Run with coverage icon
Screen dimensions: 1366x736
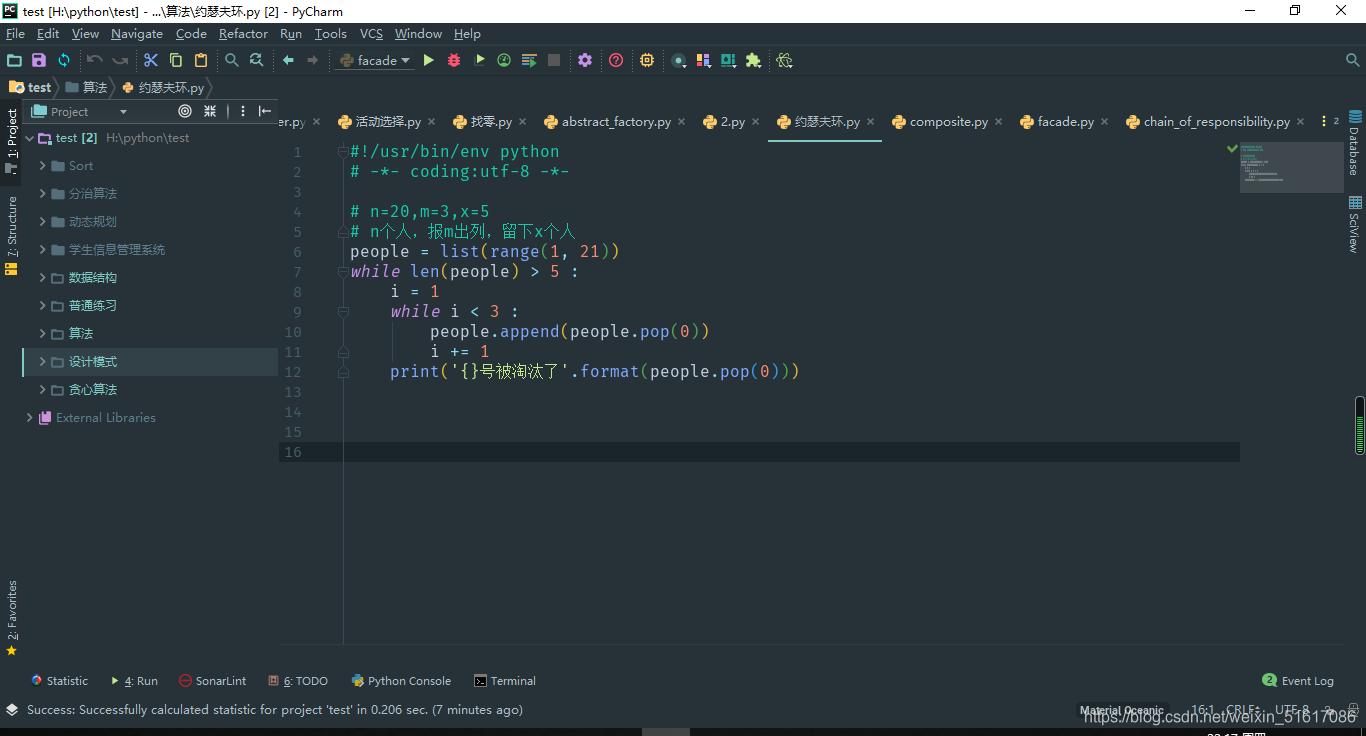(x=479, y=60)
